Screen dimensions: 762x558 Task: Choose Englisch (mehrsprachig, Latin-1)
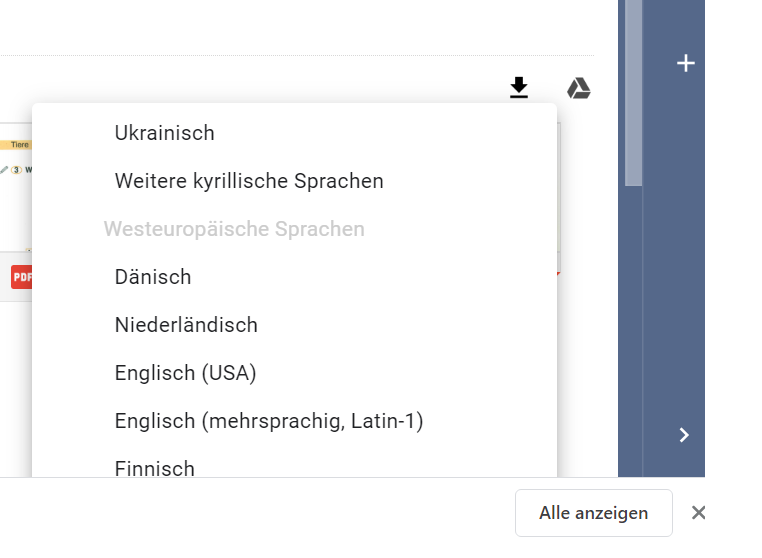tap(269, 421)
